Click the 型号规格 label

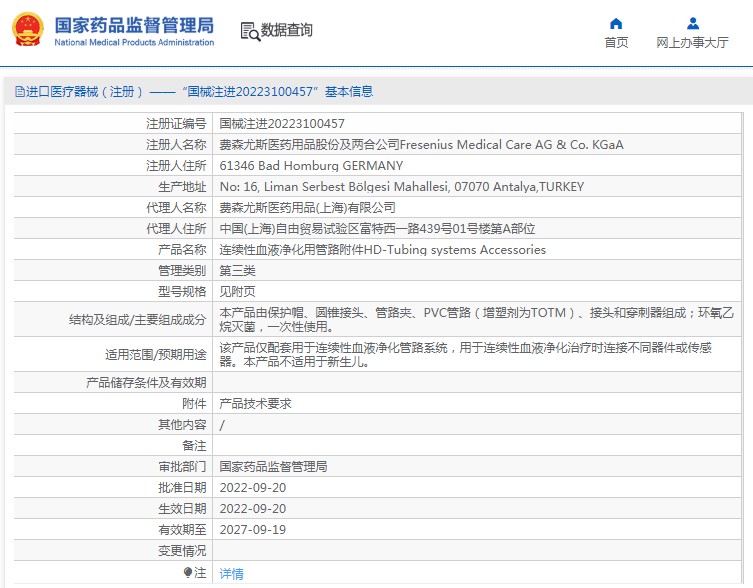pyautogui.click(x=182, y=292)
